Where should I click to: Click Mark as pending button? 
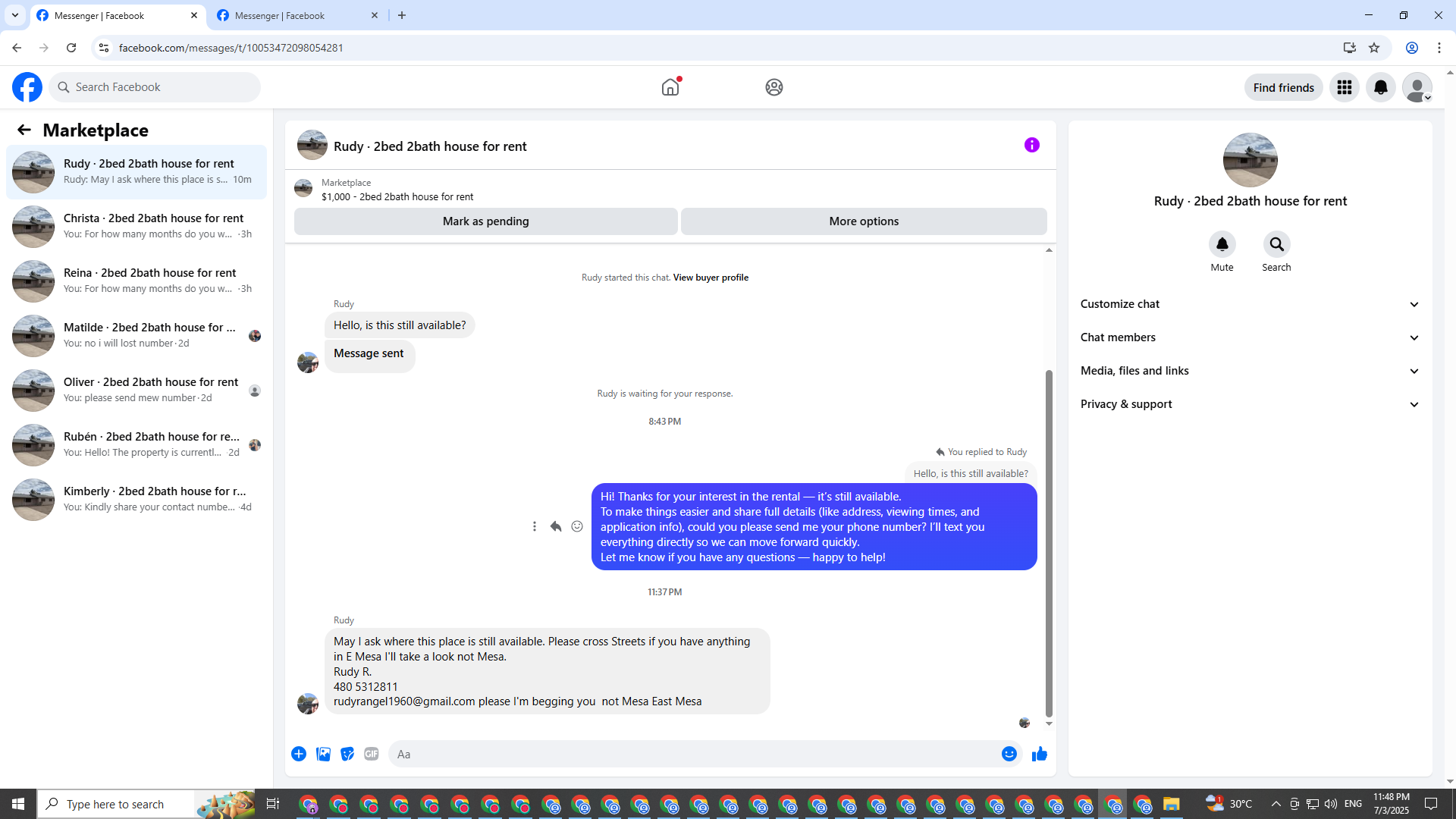pos(485,221)
